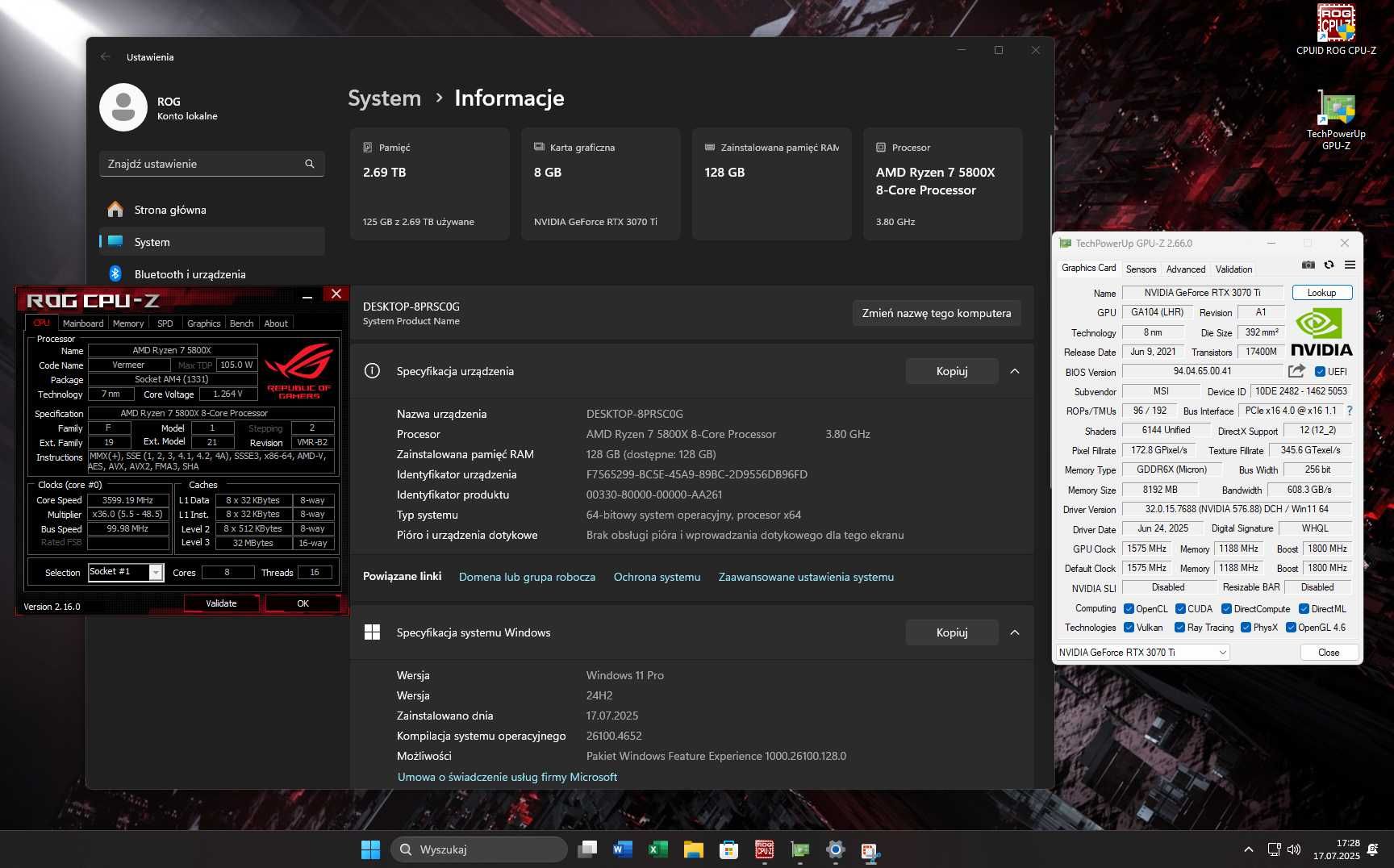
Task: Open Task View on taskbar
Action: (x=587, y=849)
